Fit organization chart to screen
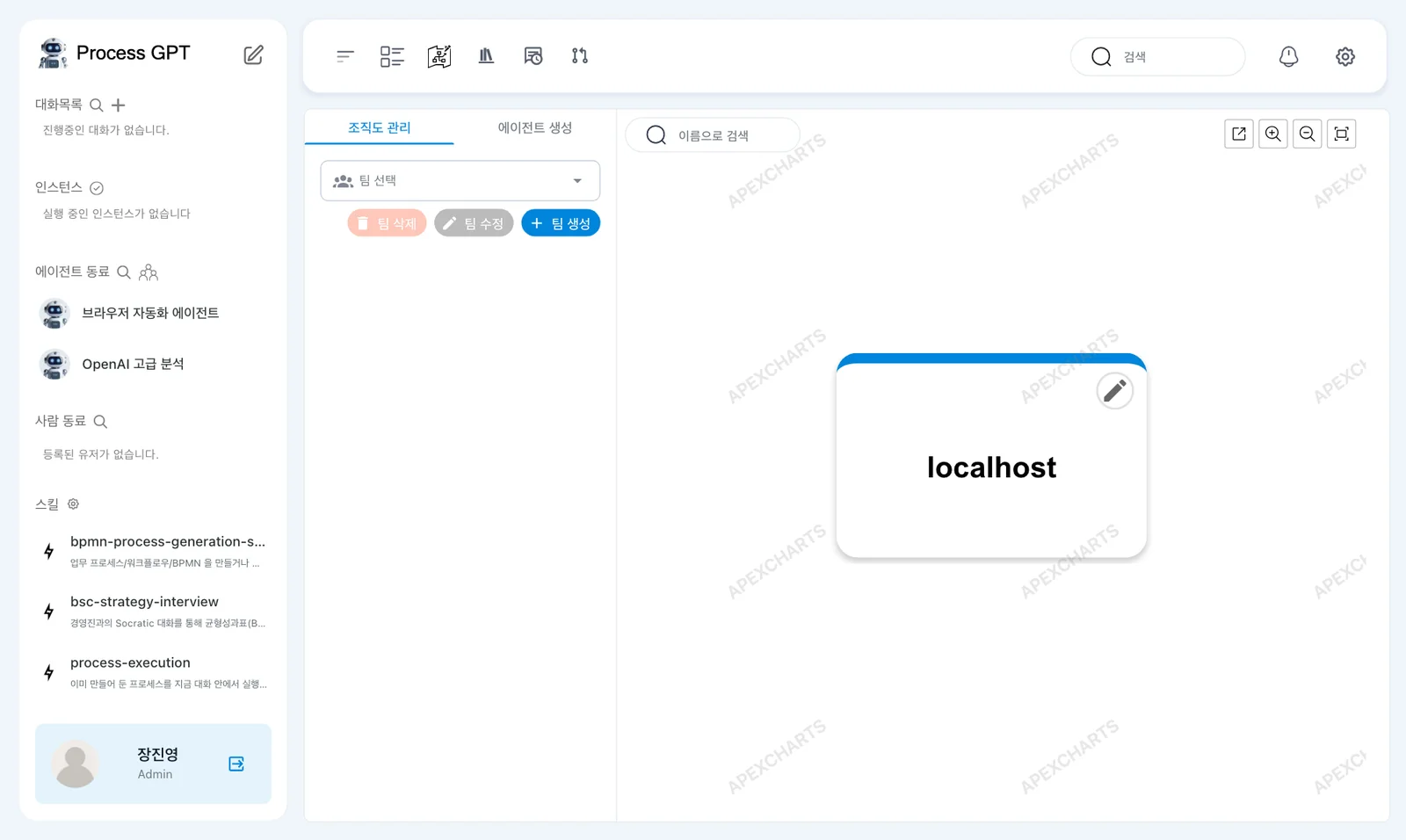Image resolution: width=1406 pixels, height=840 pixels. 1342,134
